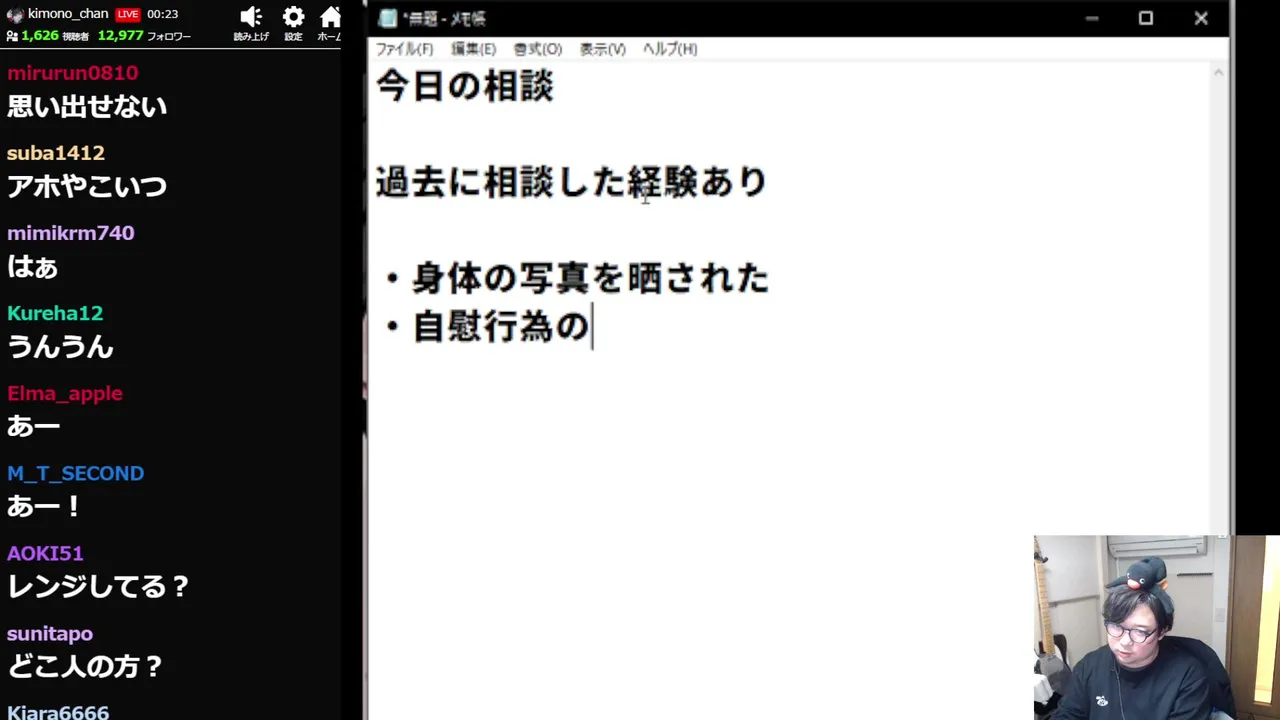Click the stream timer 00:23
Viewport: 1280px width, 720px height.
click(162, 14)
